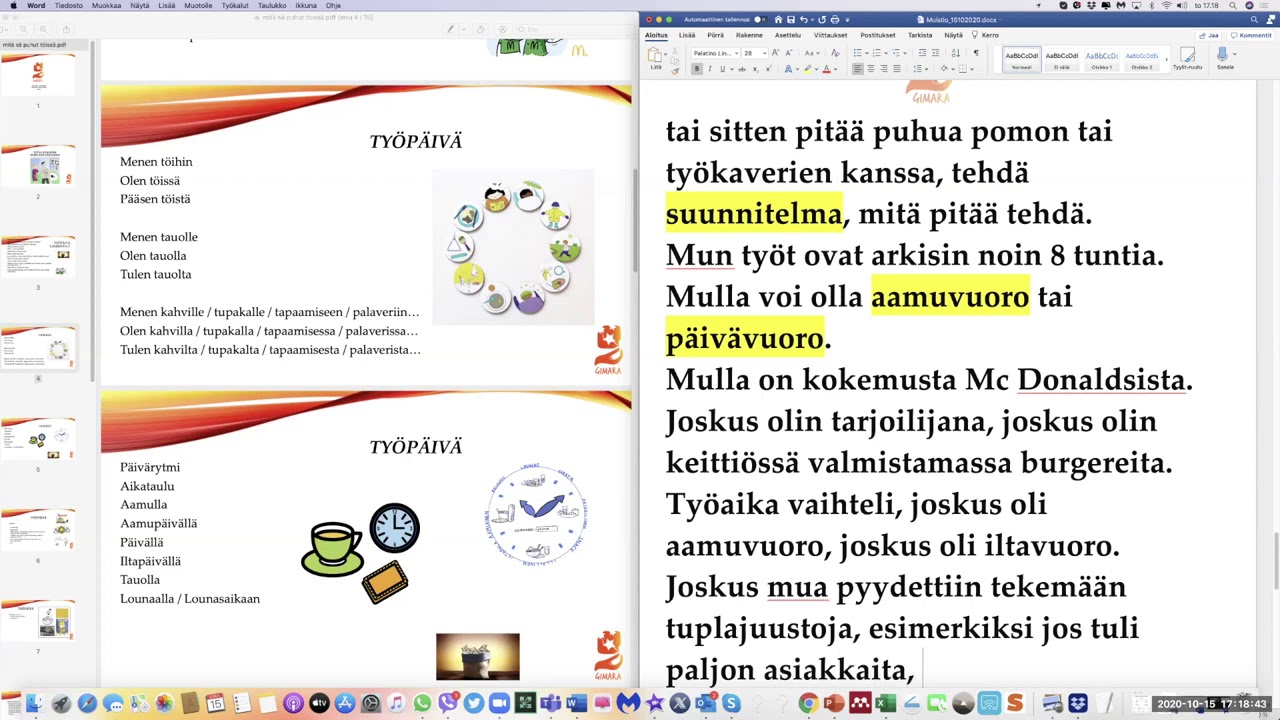
Task: Open the Rakenne ribbon tab
Action: [x=749, y=35]
